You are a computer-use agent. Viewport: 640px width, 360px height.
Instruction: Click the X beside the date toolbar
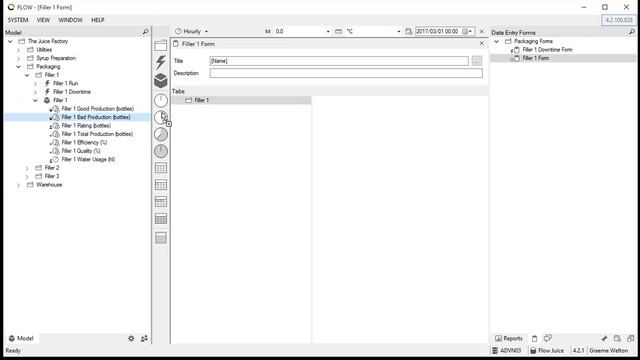click(x=482, y=31)
